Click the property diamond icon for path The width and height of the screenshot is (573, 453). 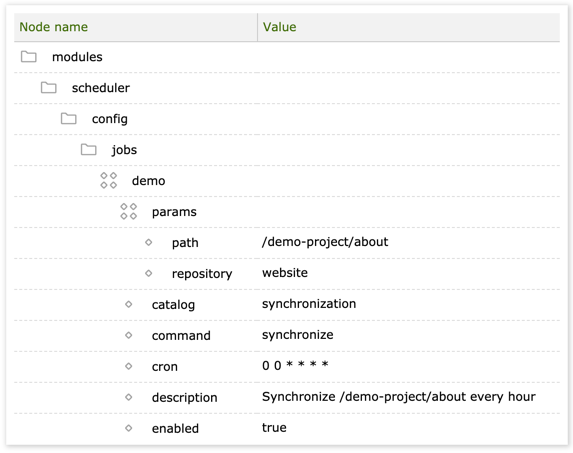tap(148, 242)
